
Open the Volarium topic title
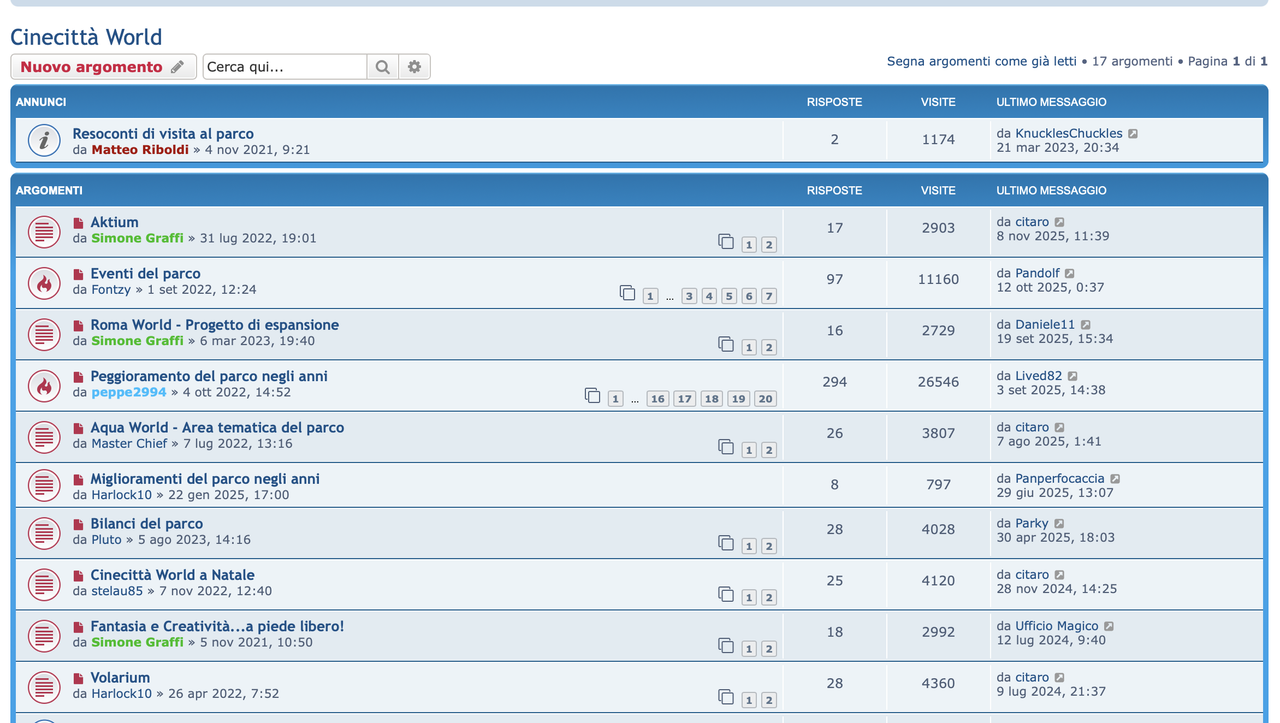[x=120, y=678]
